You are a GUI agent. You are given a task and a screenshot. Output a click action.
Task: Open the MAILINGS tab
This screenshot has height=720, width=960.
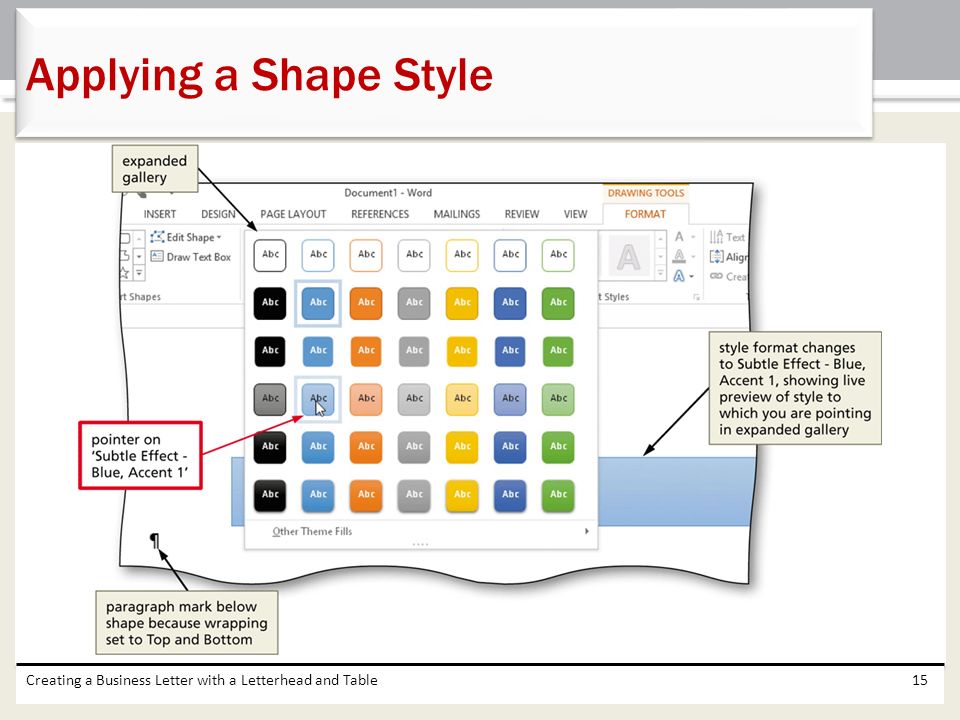(x=457, y=214)
